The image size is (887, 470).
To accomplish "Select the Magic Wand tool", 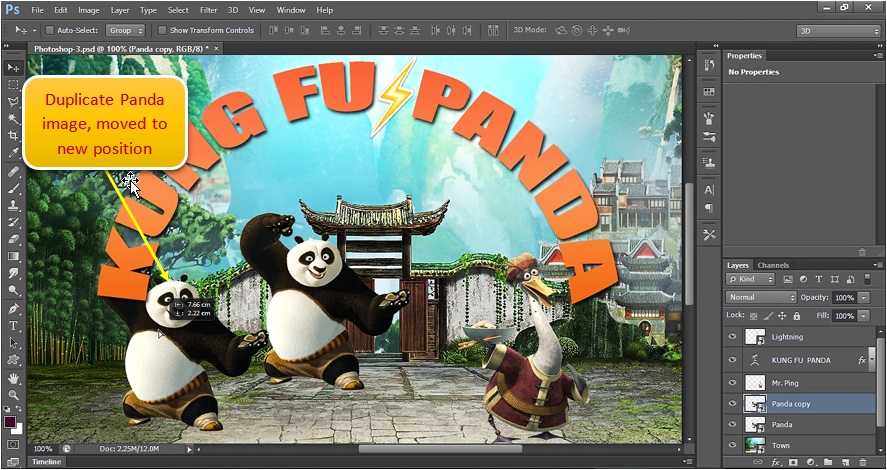I will click(x=13, y=119).
